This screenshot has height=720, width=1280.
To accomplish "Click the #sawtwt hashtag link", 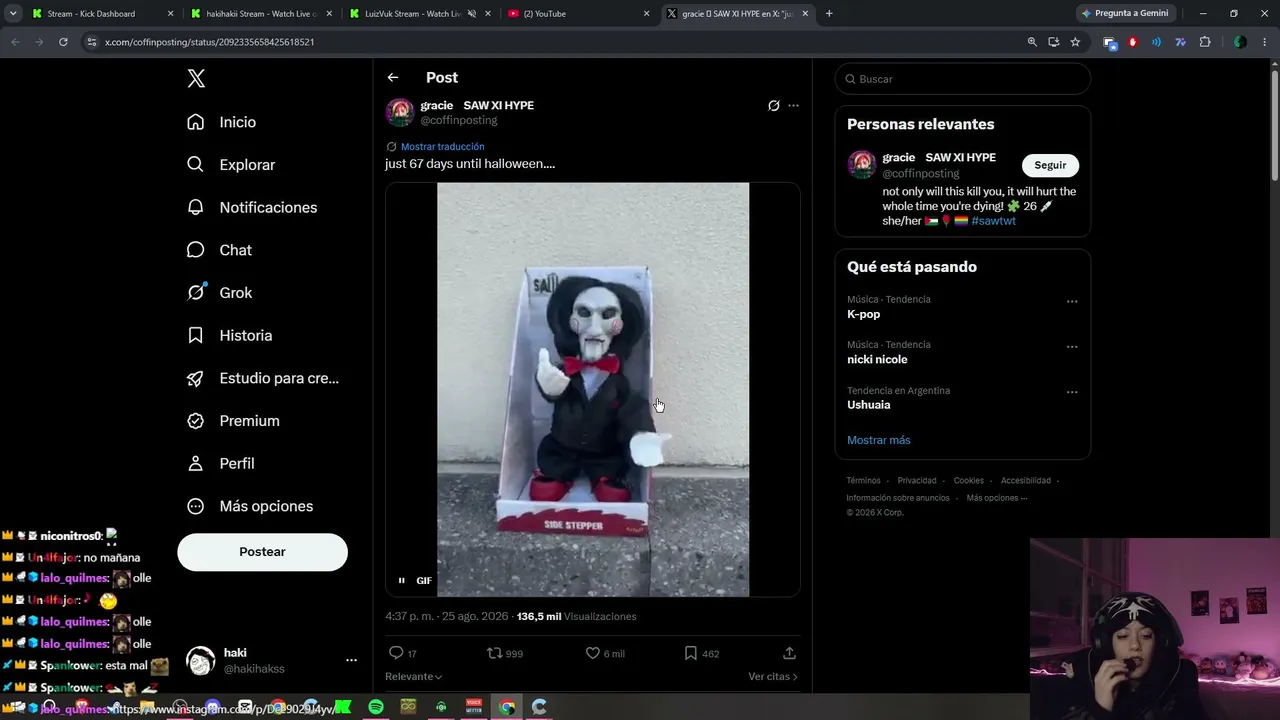I will 993,221.
